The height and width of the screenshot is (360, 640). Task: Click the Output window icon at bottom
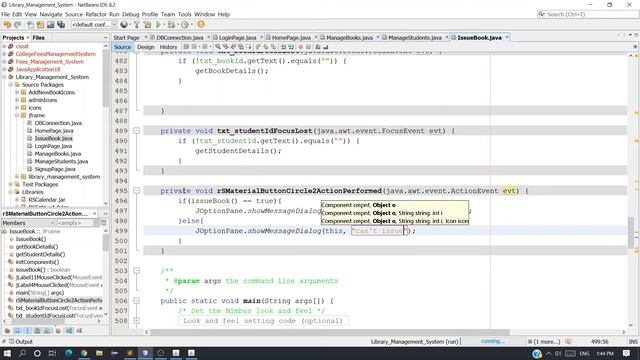[x=11, y=342]
